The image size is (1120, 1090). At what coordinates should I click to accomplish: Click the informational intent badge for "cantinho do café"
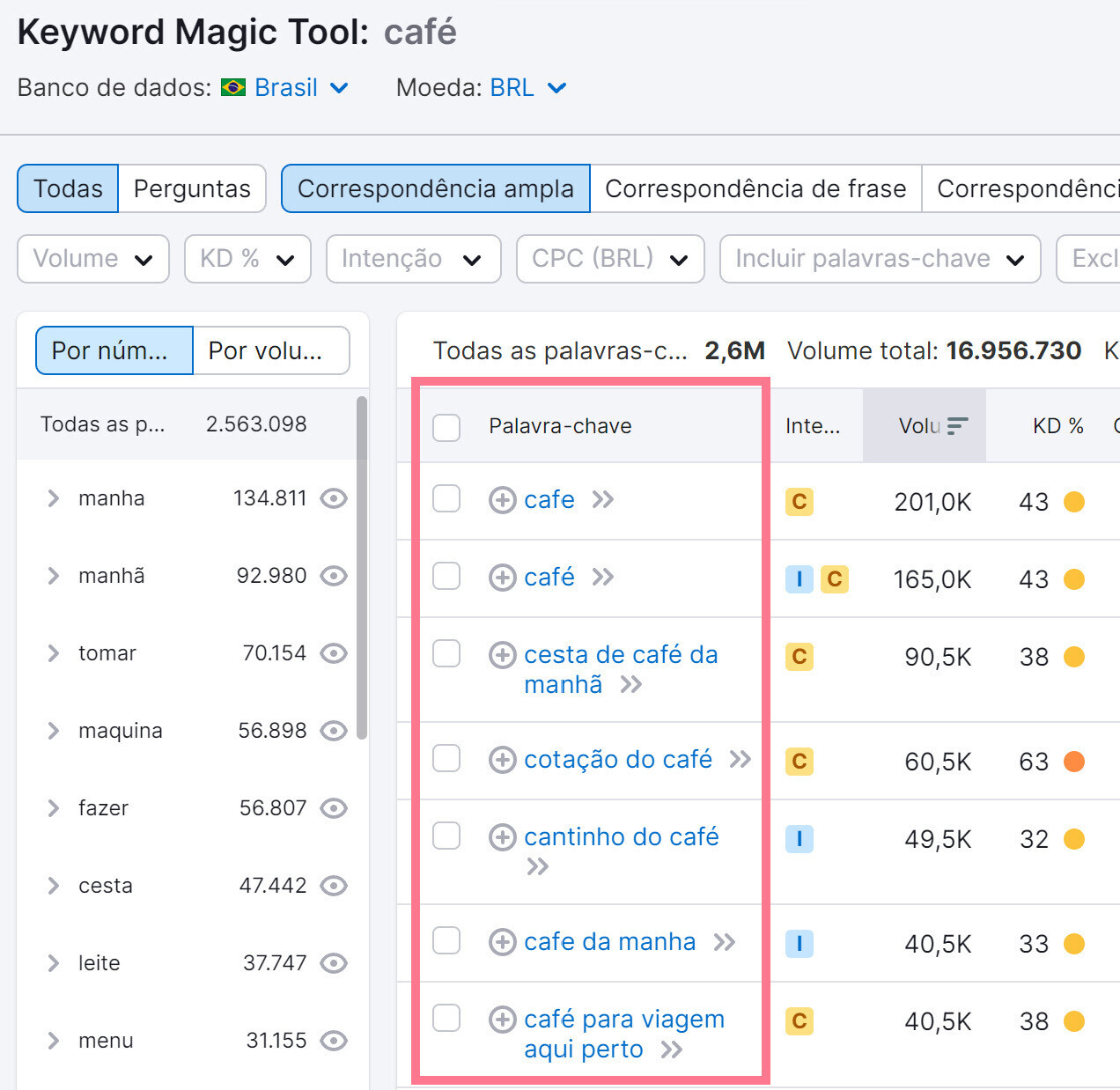click(799, 839)
